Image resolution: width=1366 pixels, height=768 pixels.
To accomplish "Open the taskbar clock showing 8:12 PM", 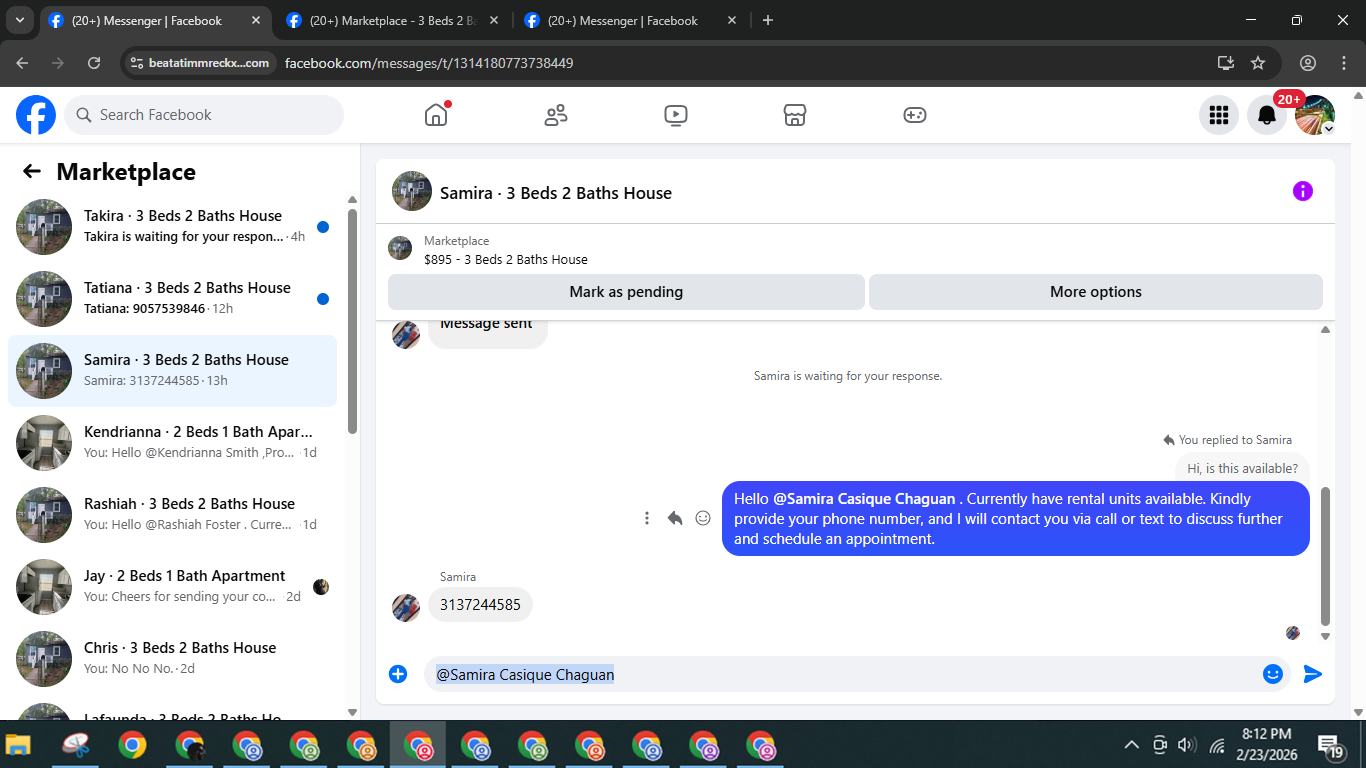I will [x=1265, y=744].
